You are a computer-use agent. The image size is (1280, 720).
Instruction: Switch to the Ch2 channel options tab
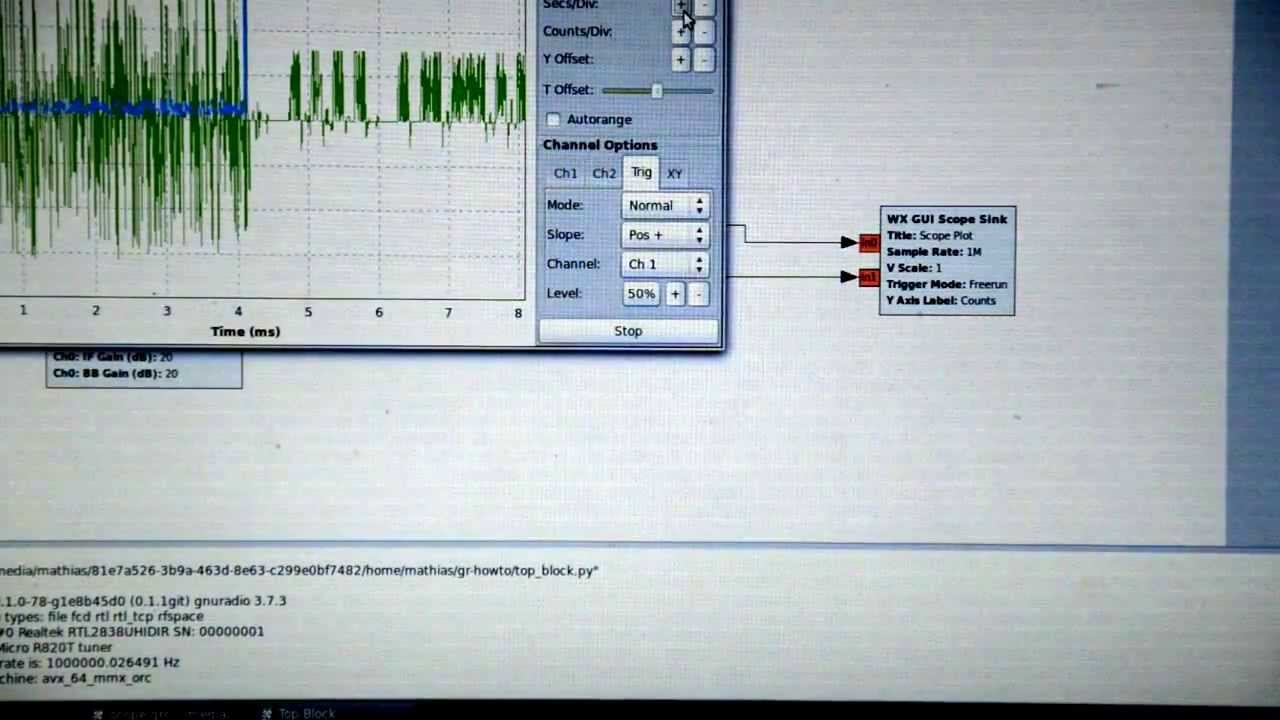coord(603,173)
